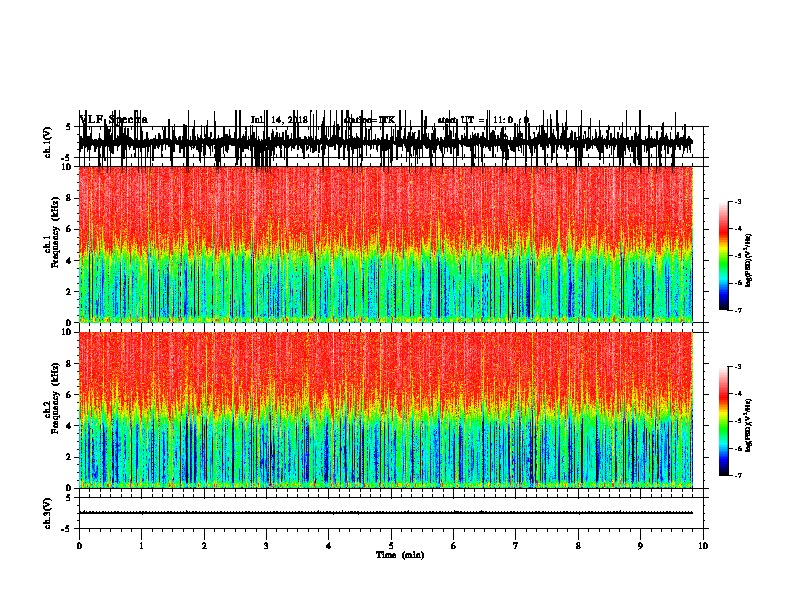Click the ch.1 color bar log(PSD) label
This screenshot has width=792, height=612.
[748, 260]
